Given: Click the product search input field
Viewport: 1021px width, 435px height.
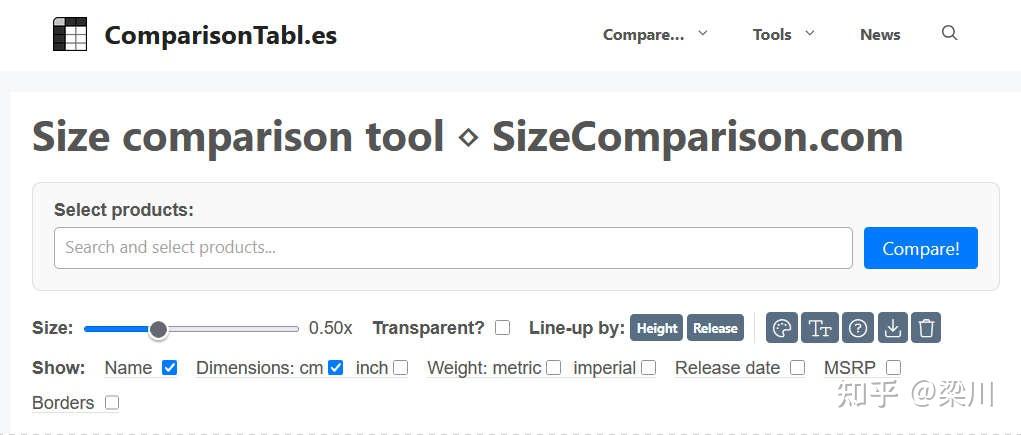Looking at the screenshot, I should [x=453, y=248].
